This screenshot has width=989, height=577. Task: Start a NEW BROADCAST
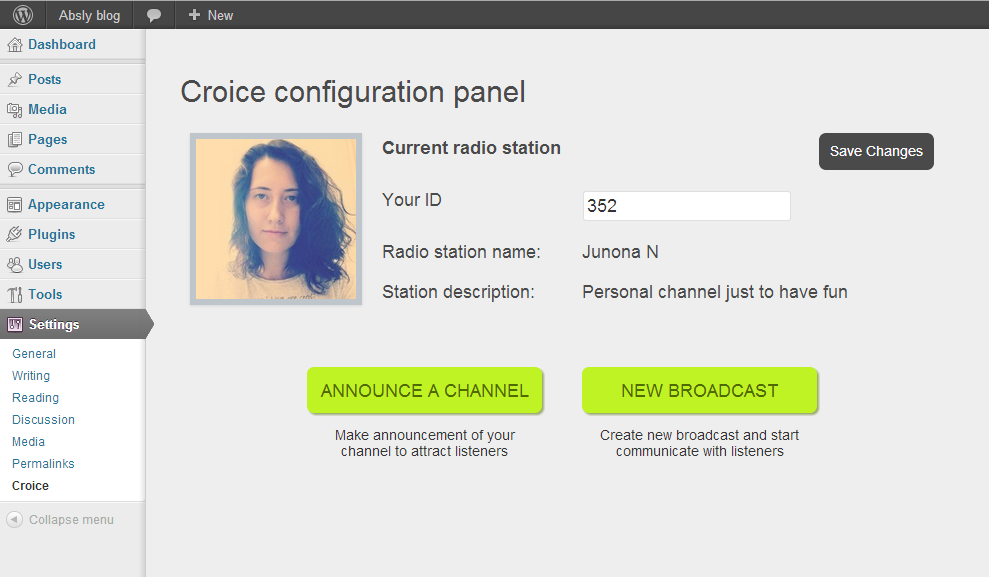[x=699, y=390]
